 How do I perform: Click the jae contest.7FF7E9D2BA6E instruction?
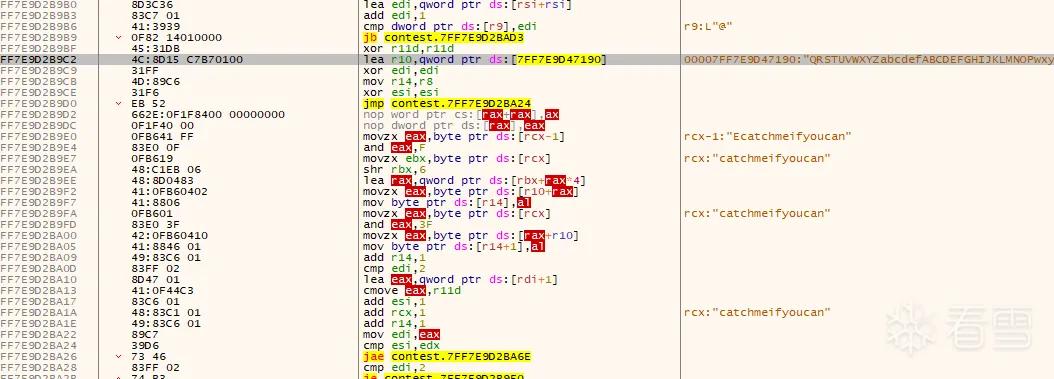pos(447,356)
